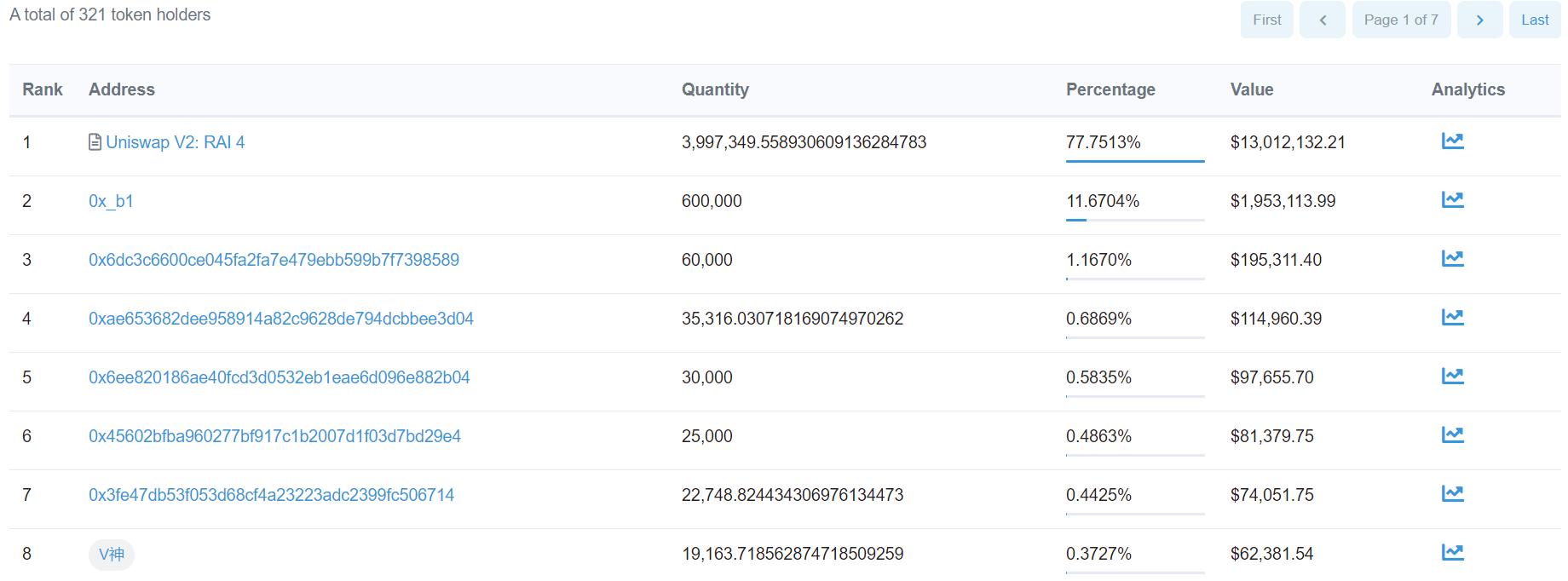Click the contract file icon beside Uniswap V2
This screenshot has height=581, width=1568.
click(x=95, y=142)
